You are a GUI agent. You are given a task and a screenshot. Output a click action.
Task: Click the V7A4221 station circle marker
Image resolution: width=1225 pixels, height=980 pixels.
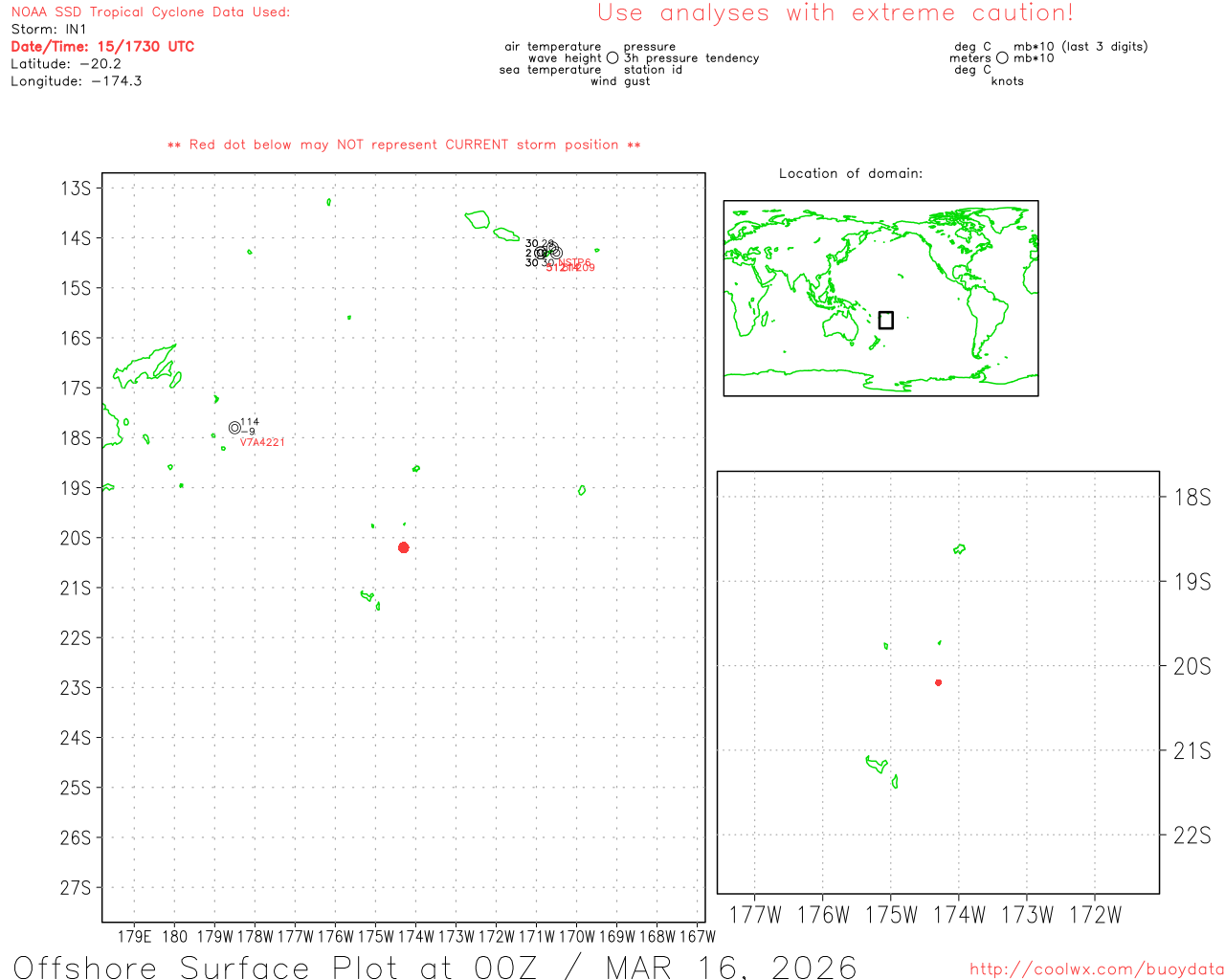[x=234, y=428]
